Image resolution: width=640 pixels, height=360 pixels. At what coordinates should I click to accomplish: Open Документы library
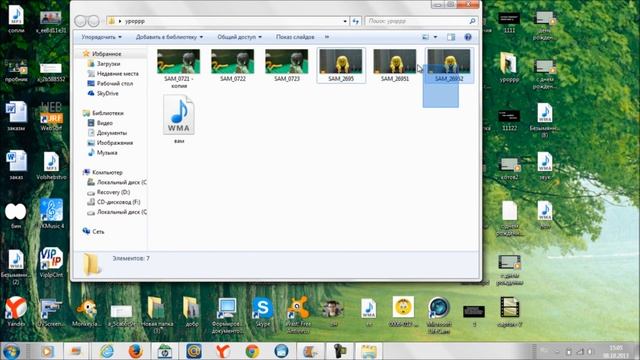tap(111, 133)
